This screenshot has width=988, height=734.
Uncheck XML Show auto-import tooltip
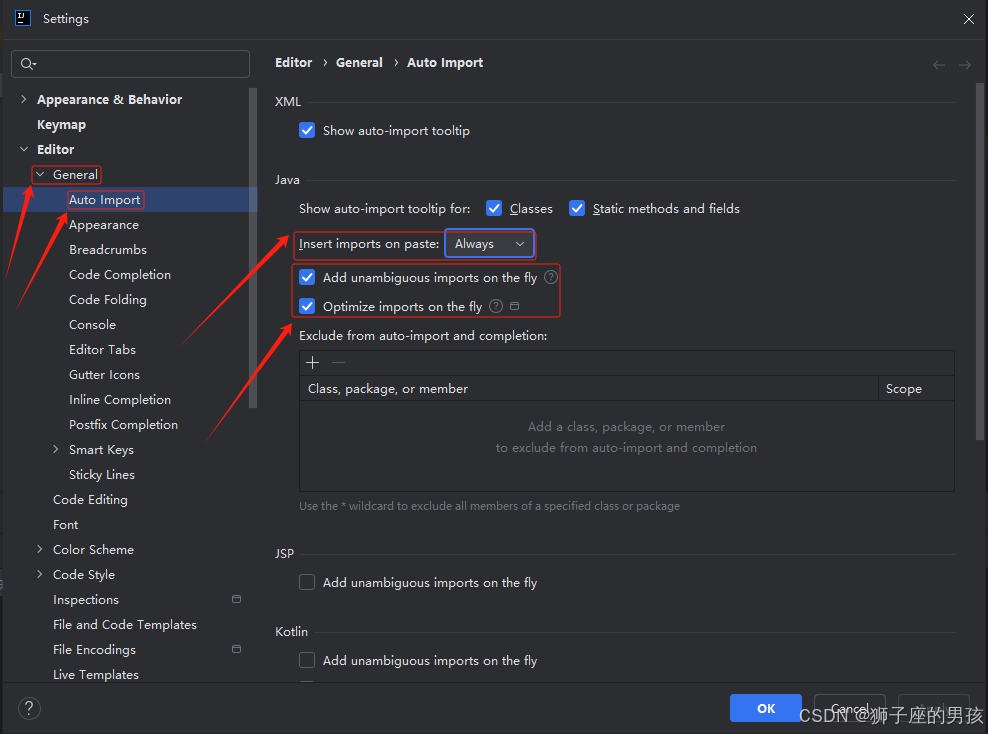[x=307, y=130]
